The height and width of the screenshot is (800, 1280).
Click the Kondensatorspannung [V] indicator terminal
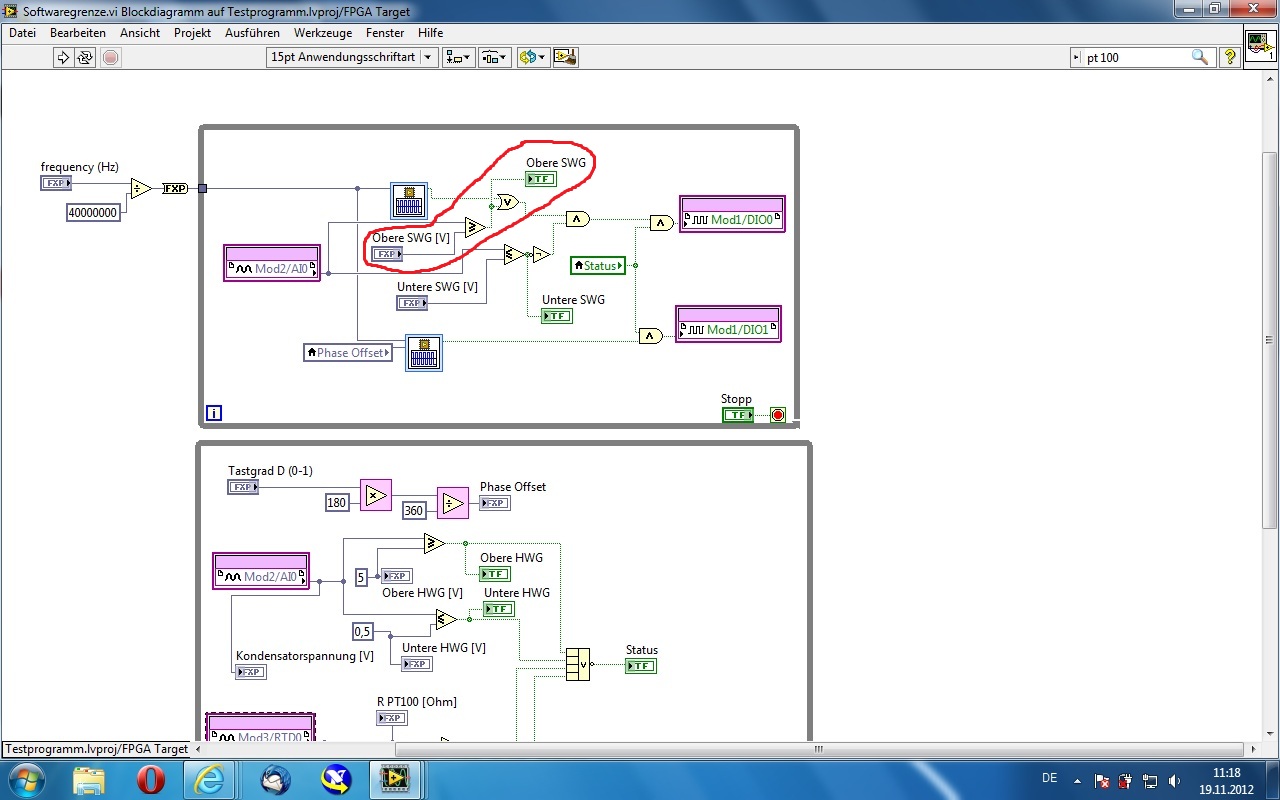pyautogui.click(x=251, y=672)
